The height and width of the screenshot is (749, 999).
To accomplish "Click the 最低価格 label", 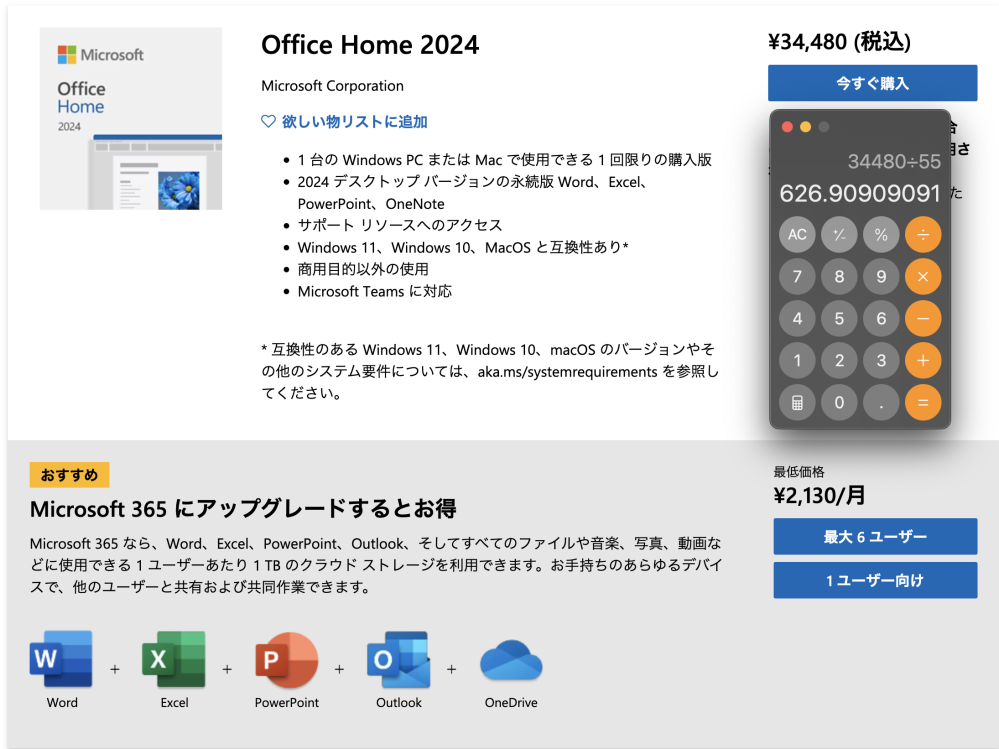I will (799, 472).
